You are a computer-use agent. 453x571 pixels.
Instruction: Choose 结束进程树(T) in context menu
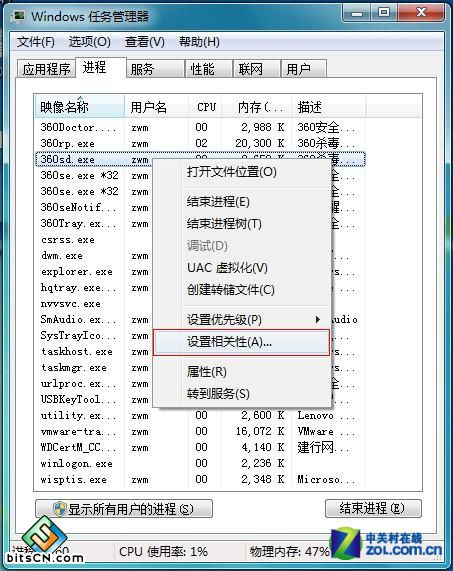242,223
